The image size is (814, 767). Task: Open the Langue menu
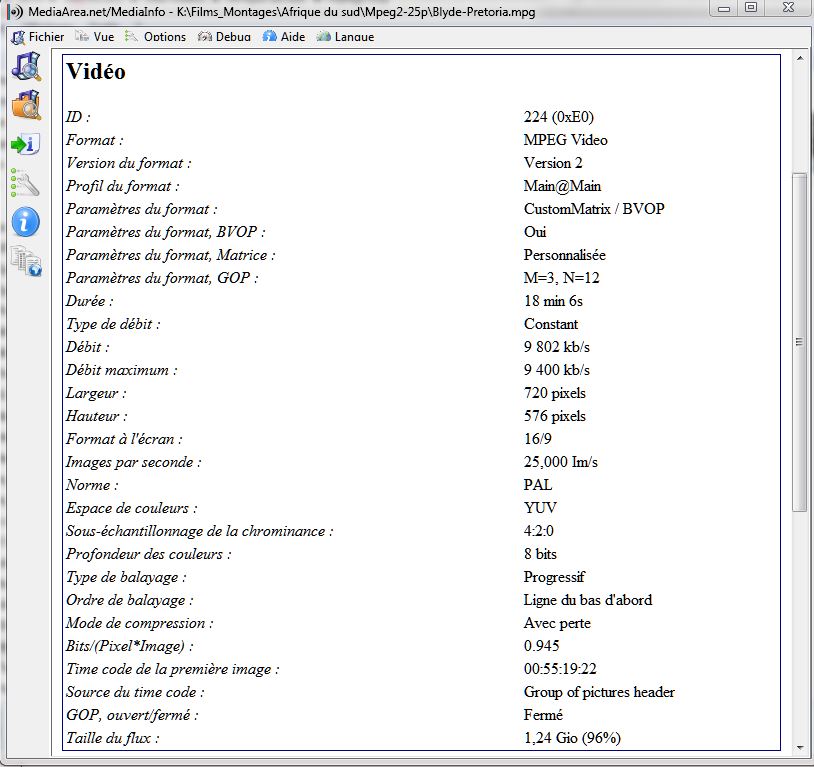click(x=345, y=37)
